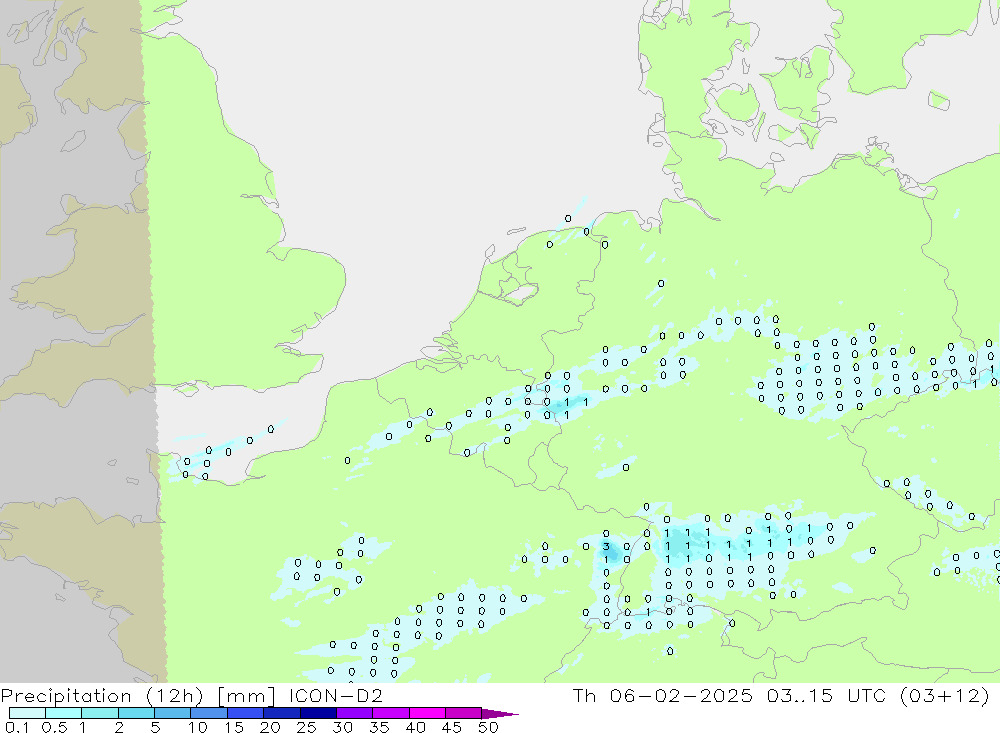Screen dimensions: 1000x733
Task: Click the "[mm]" unit label
Action: pos(246,696)
